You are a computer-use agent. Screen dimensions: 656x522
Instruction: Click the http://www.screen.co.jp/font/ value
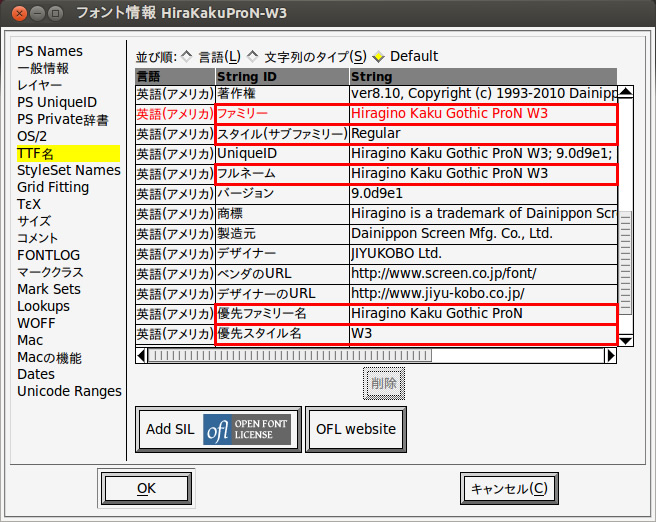tap(444, 274)
